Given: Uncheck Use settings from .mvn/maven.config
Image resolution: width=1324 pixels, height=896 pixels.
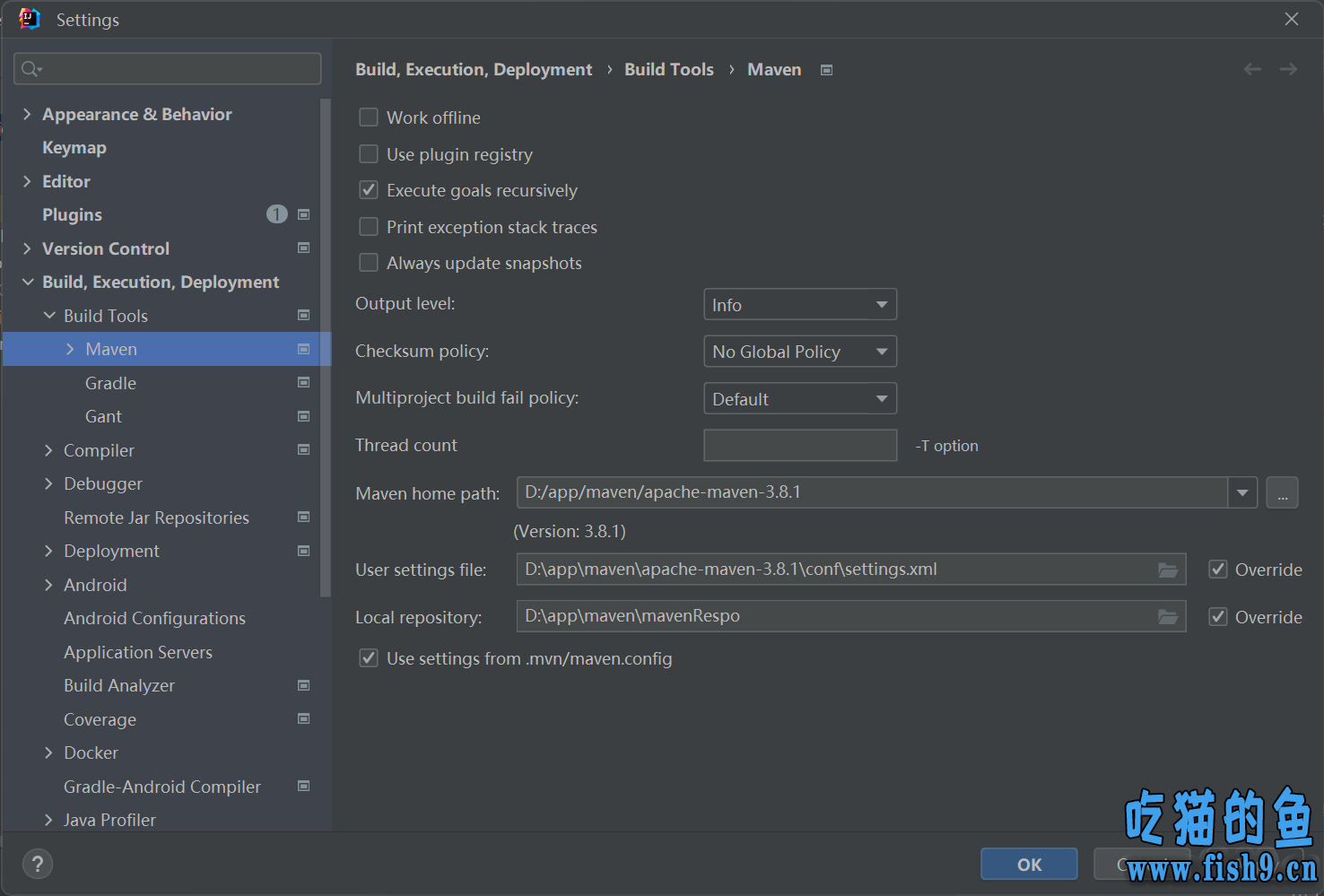Looking at the screenshot, I should [x=369, y=658].
